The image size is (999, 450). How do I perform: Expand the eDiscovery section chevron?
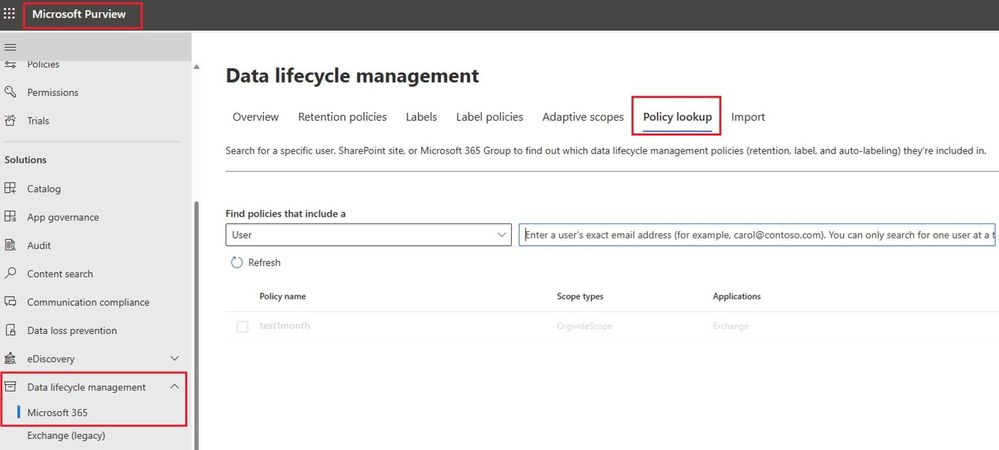[x=174, y=358]
